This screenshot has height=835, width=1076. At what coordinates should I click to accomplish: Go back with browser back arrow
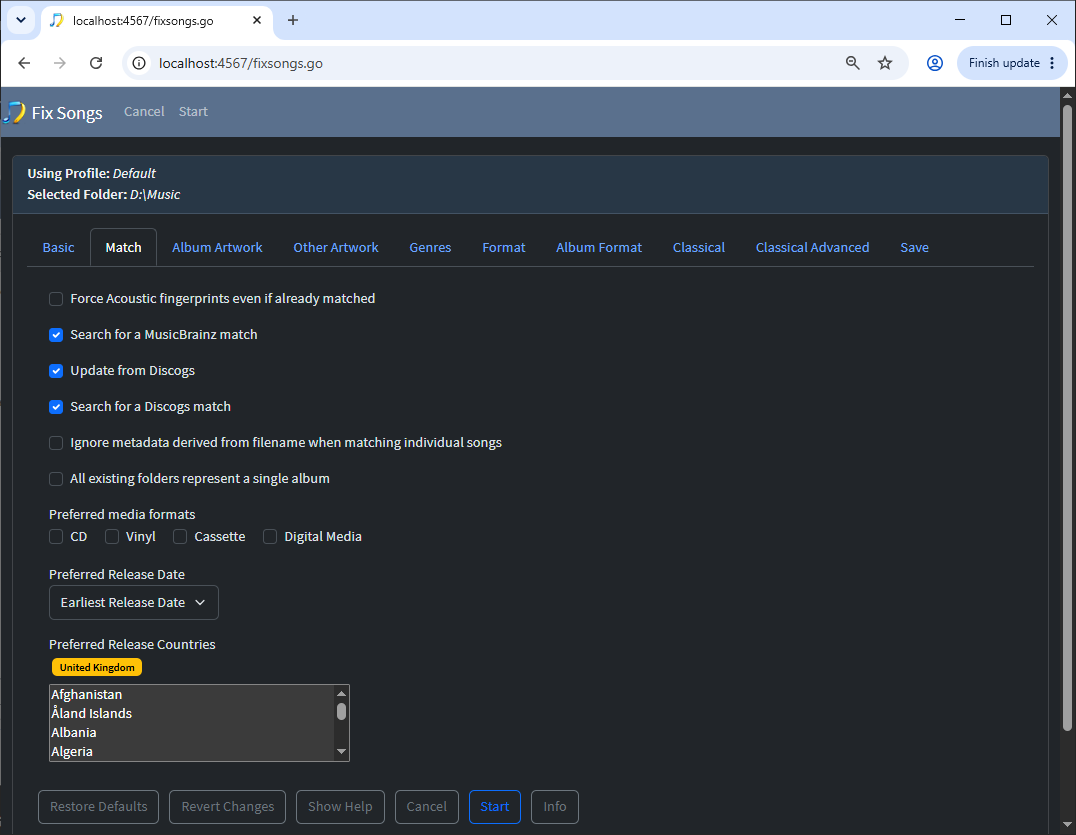24,63
